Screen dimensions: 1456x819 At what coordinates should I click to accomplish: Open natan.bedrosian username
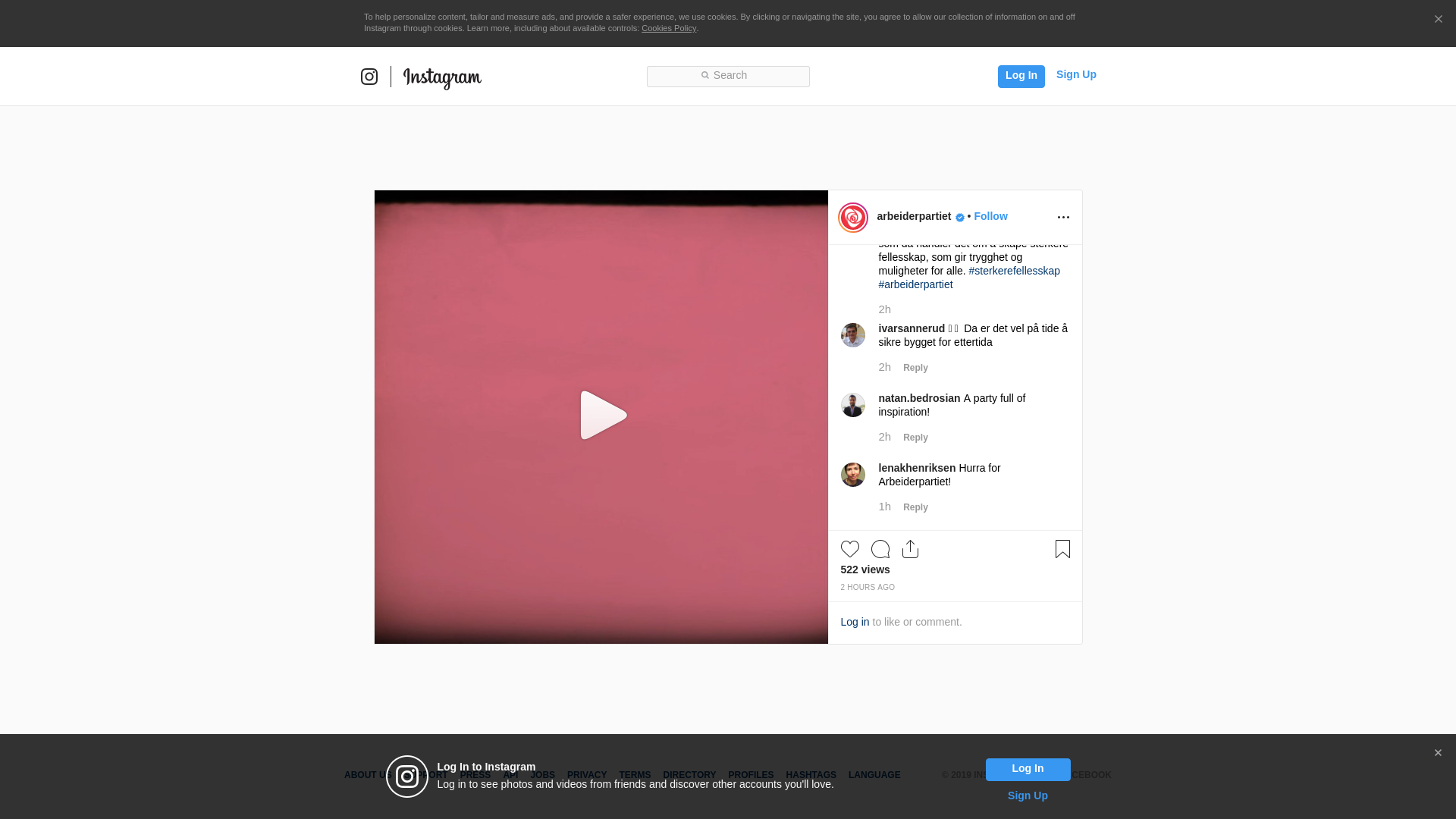(919, 398)
